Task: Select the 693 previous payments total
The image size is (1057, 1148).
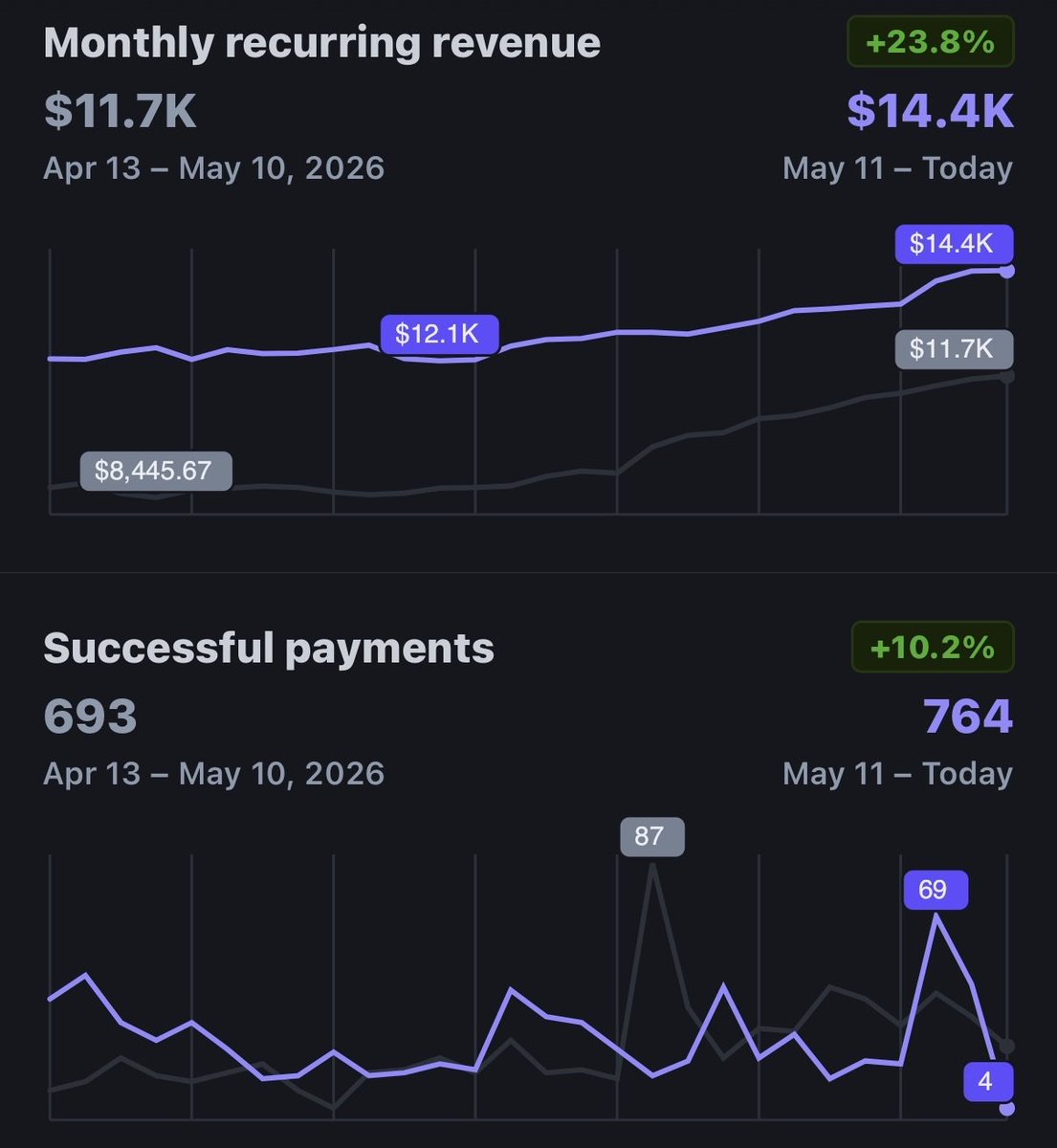Action: click(x=90, y=716)
